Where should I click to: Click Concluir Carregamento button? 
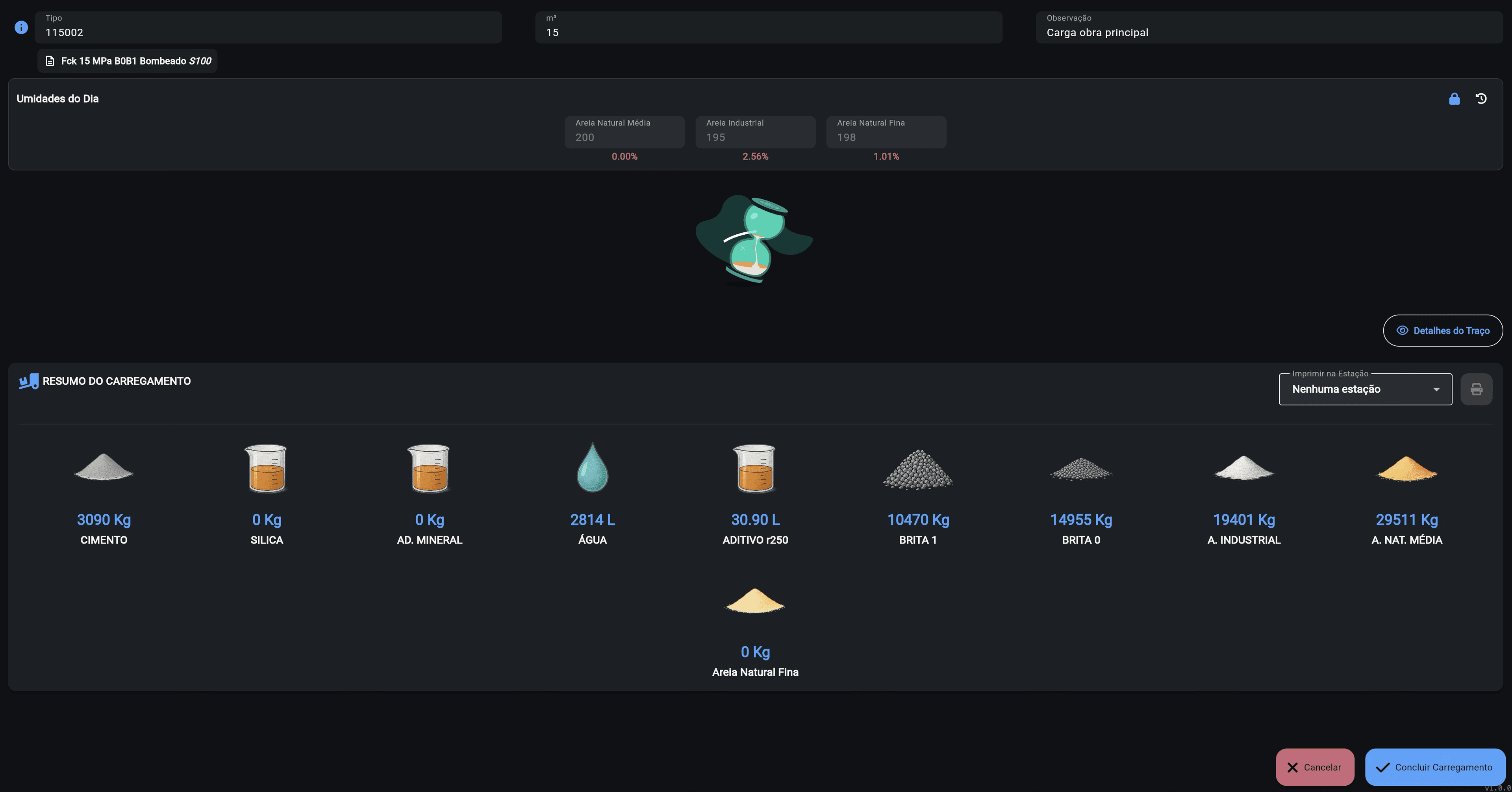pyautogui.click(x=1435, y=767)
